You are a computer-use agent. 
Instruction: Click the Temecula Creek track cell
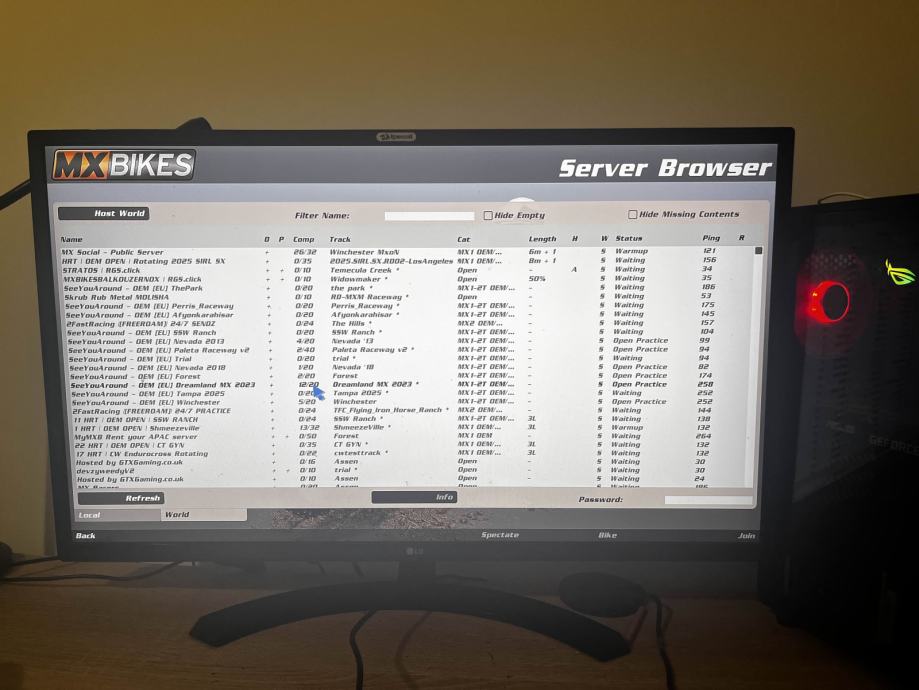point(365,270)
